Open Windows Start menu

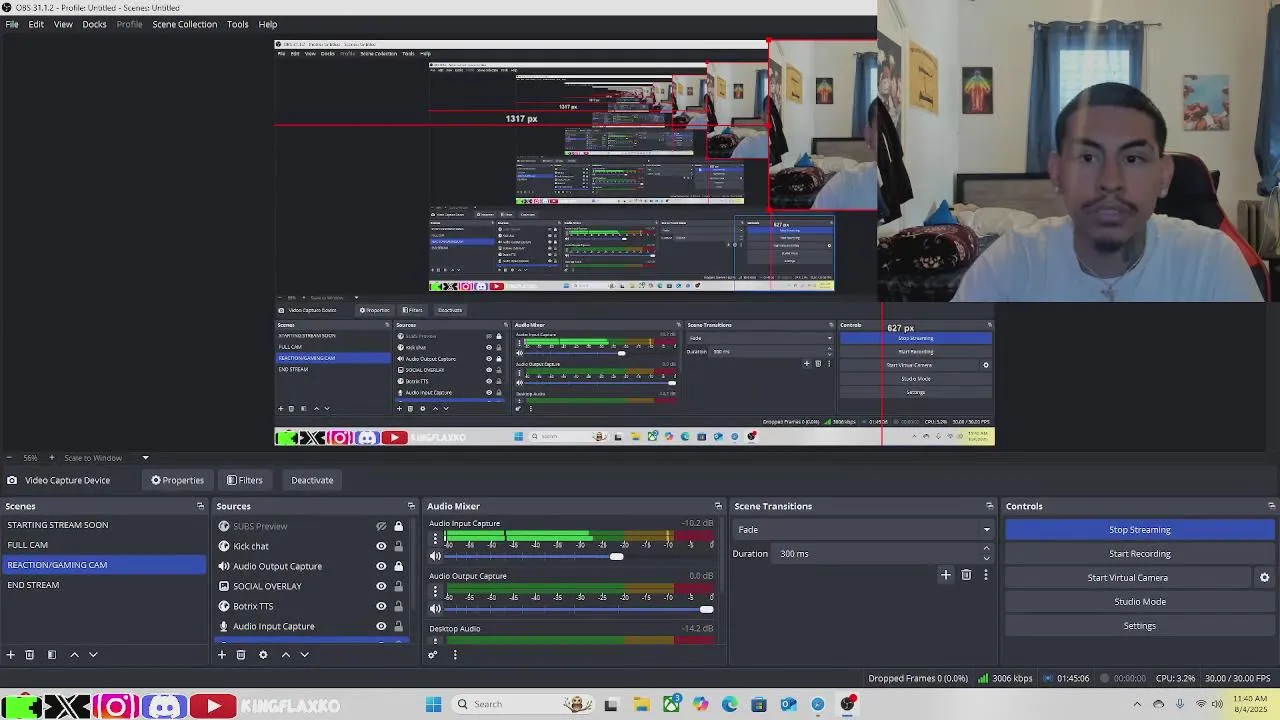click(x=433, y=704)
